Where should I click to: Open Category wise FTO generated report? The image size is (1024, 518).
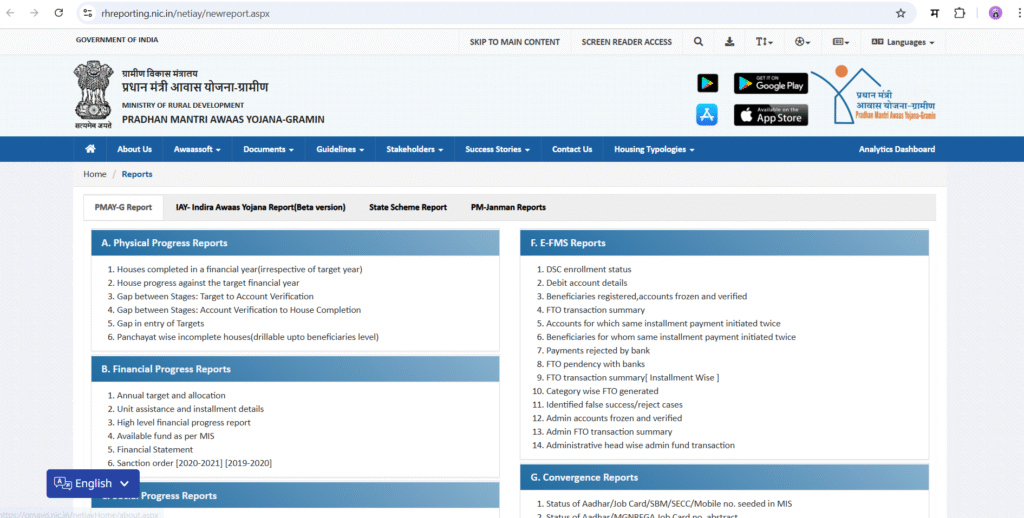click(x=602, y=391)
